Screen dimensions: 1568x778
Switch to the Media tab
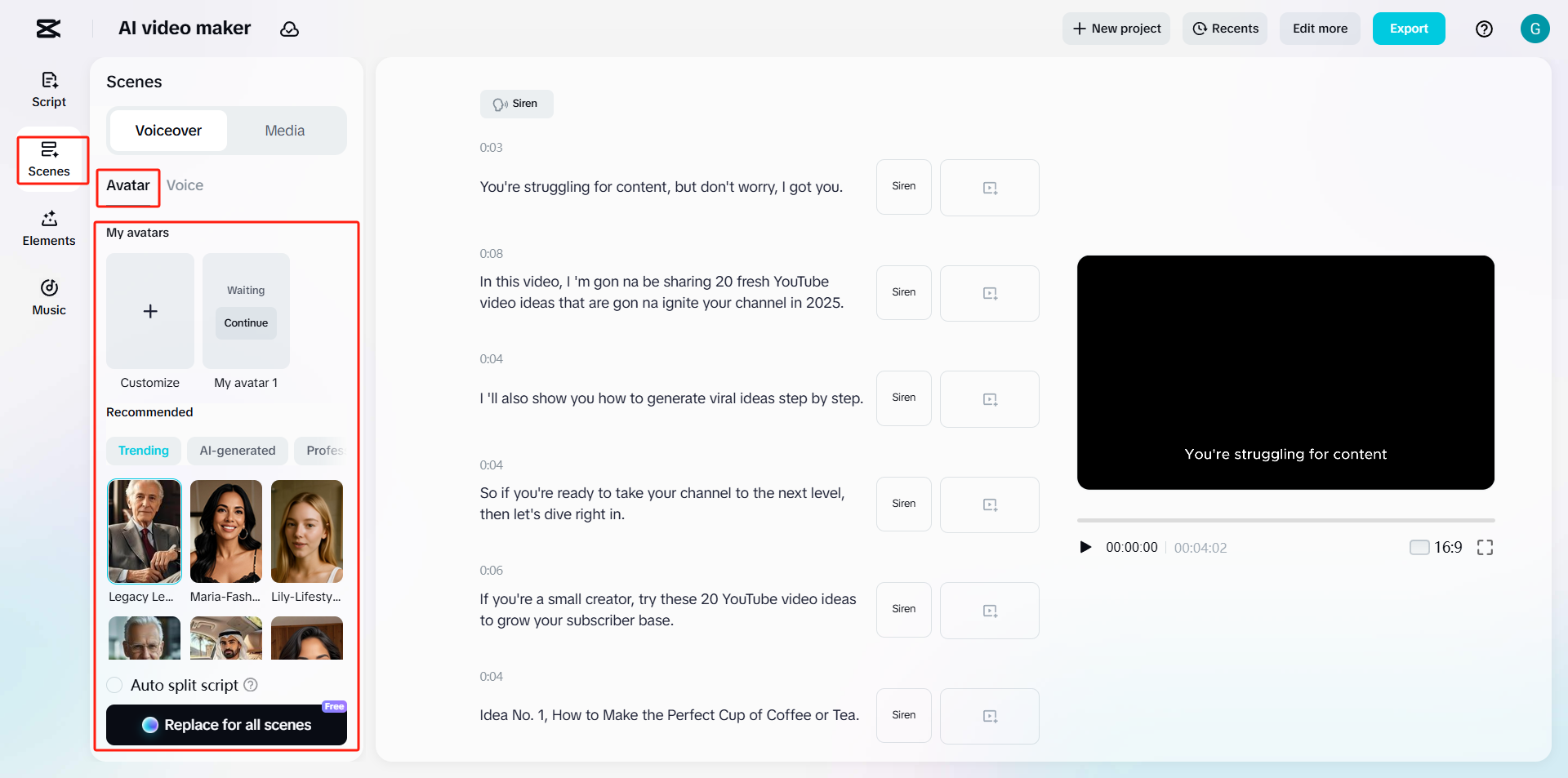click(285, 131)
